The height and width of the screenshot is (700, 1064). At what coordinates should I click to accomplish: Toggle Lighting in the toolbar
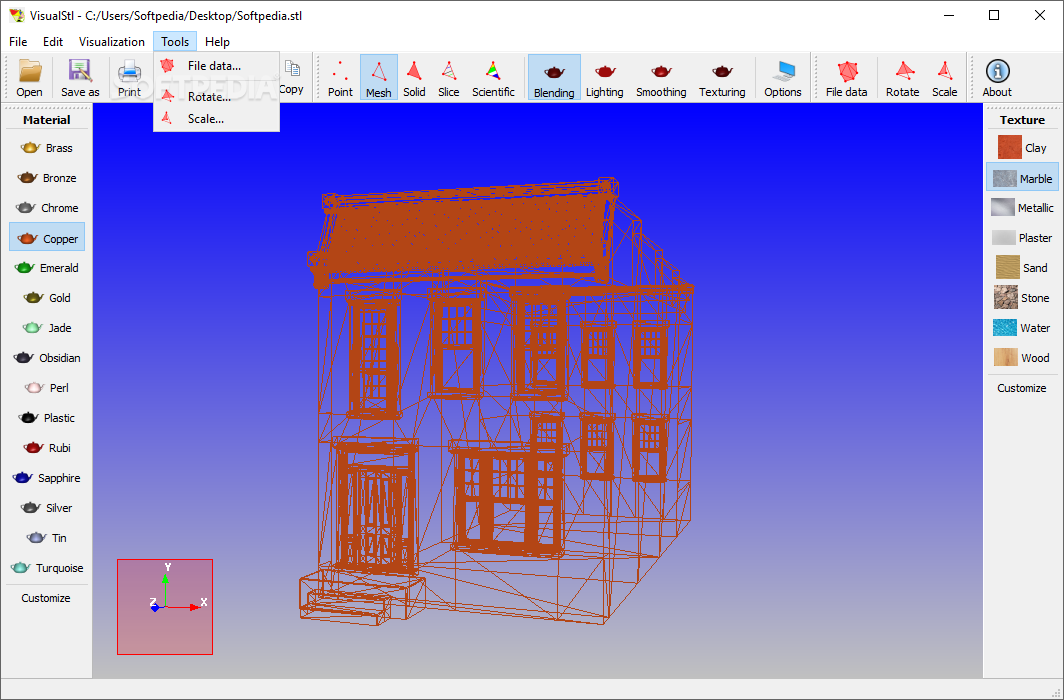(x=605, y=77)
